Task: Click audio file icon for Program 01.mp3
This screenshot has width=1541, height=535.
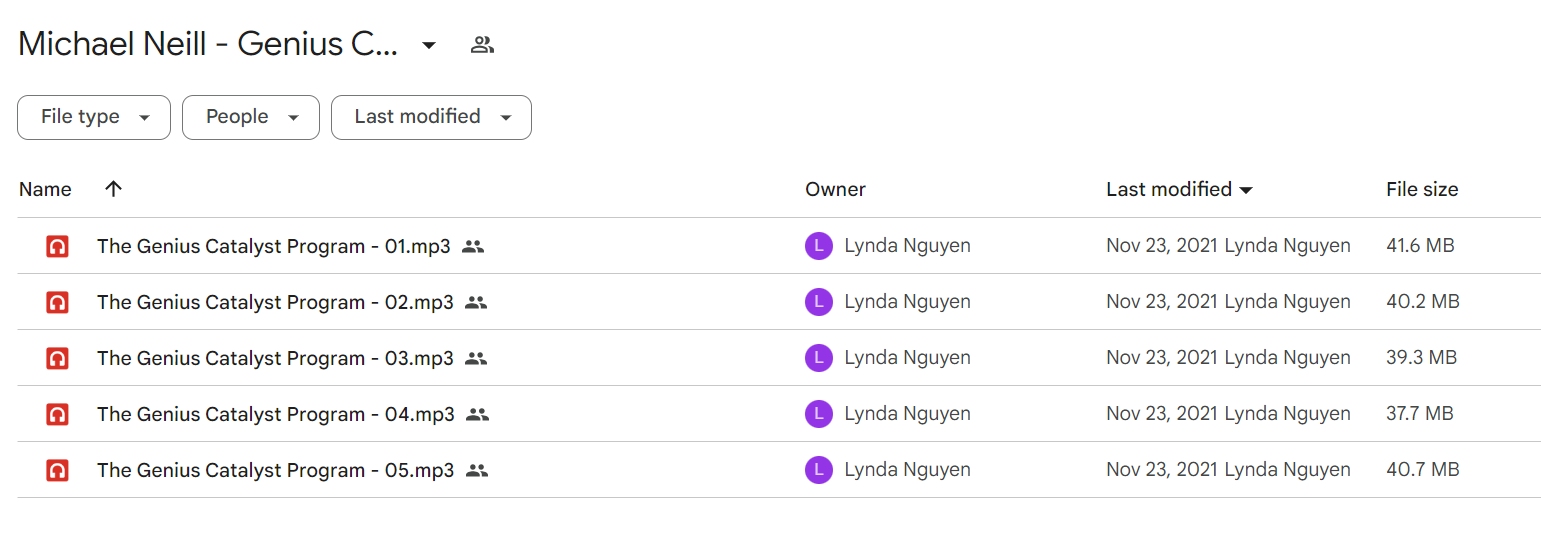Action: (57, 246)
